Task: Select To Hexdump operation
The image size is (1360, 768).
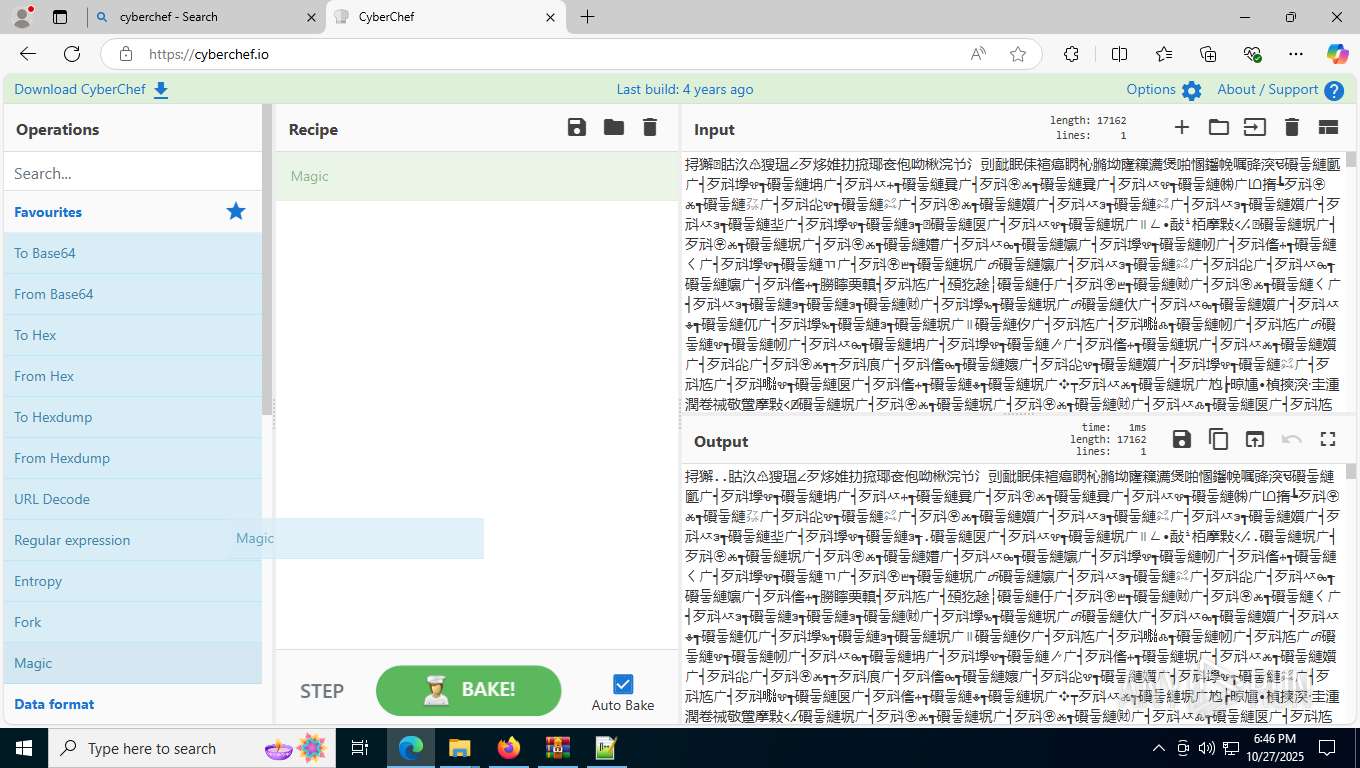Action: 133,417
